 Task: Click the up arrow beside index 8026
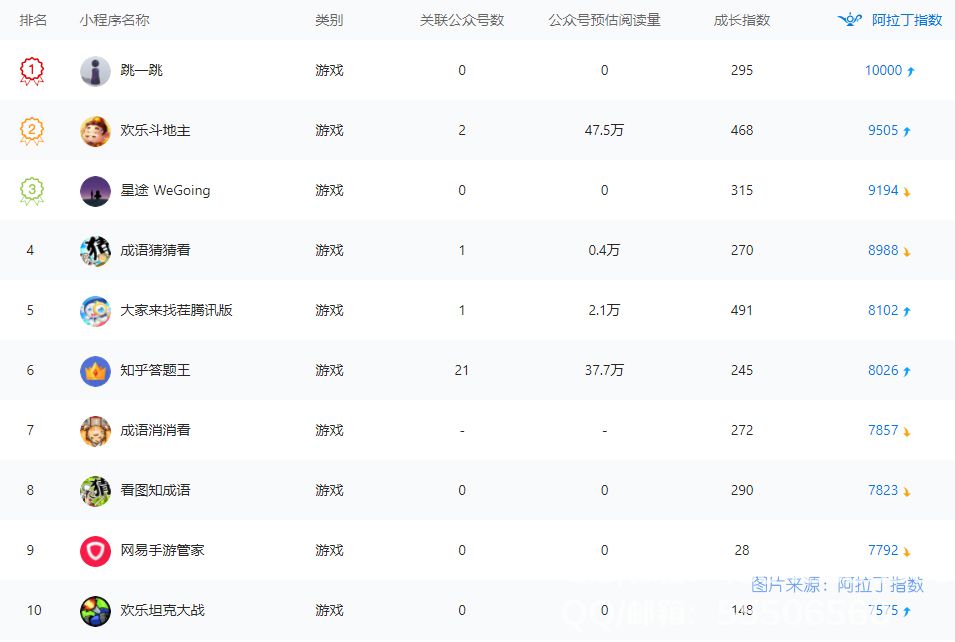tap(907, 371)
